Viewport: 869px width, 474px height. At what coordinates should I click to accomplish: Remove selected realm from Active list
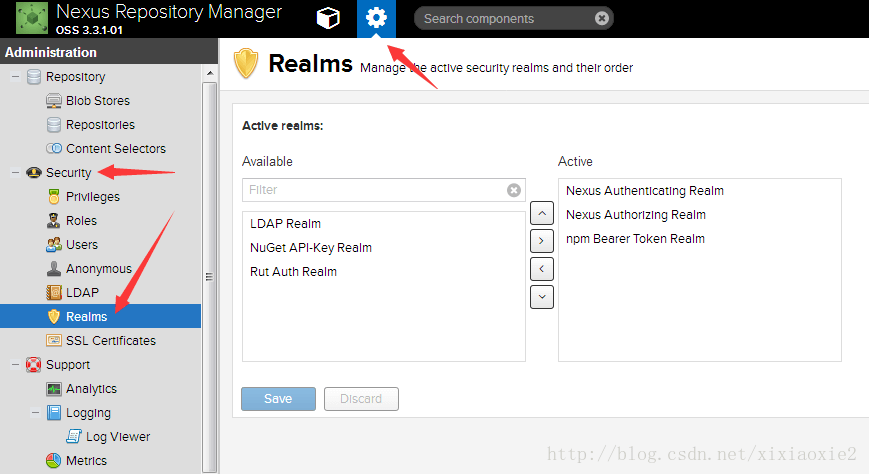coord(541,268)
